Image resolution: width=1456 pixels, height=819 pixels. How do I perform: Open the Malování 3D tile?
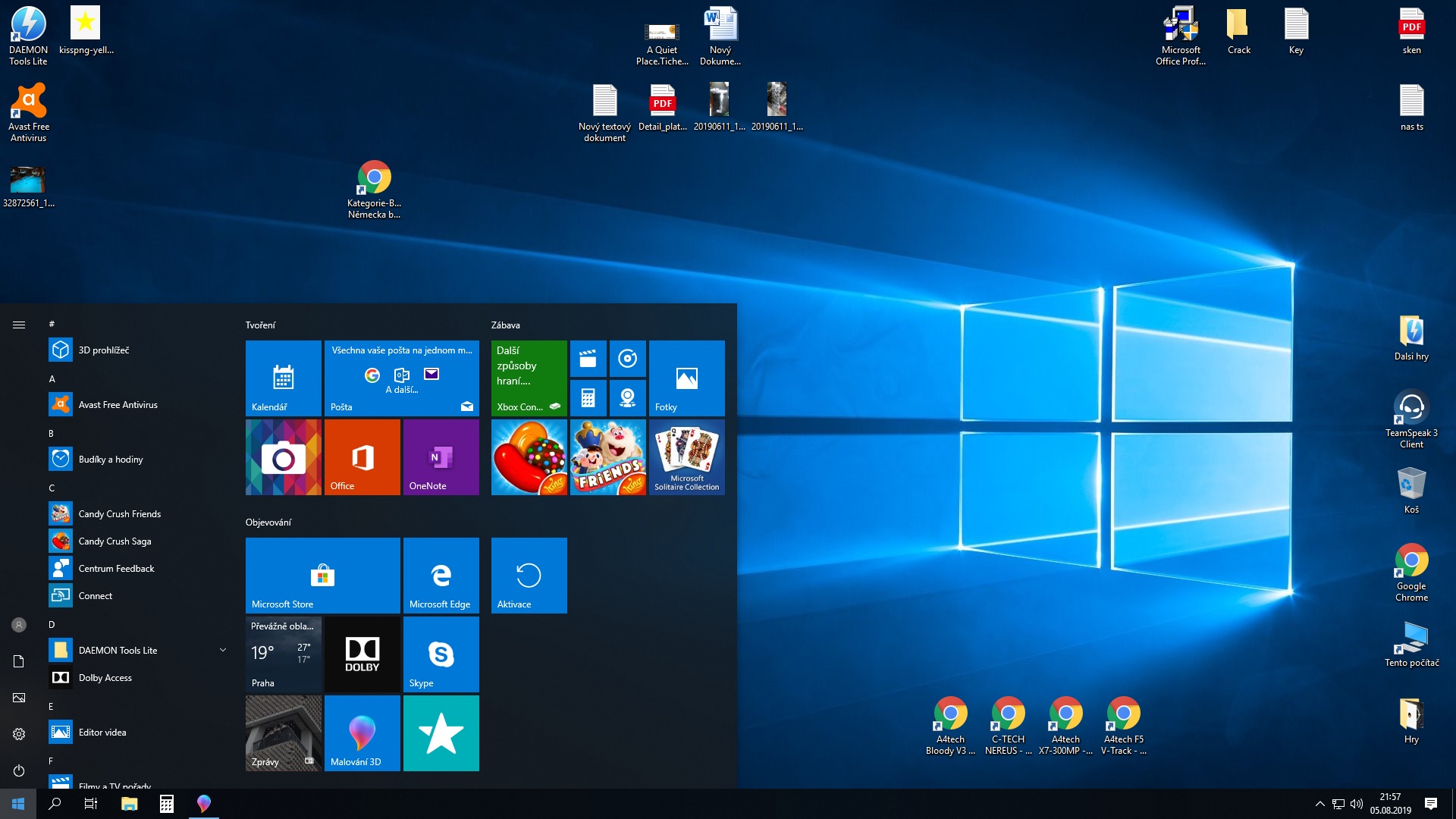point(362,733)
